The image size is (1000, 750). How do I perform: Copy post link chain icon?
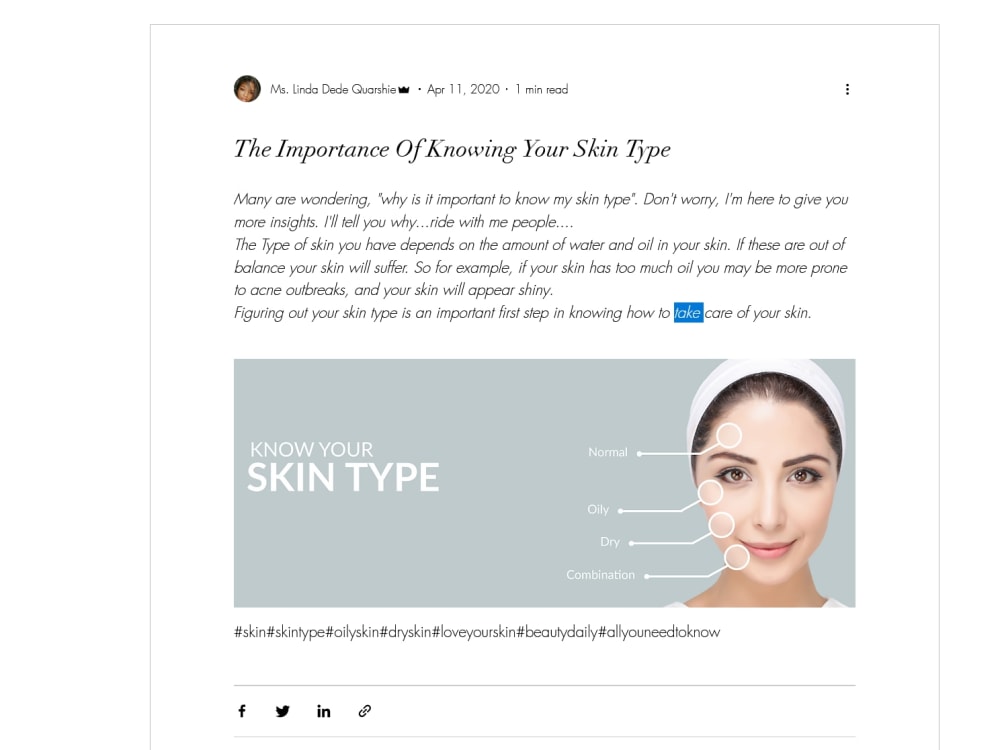(365, 711)
